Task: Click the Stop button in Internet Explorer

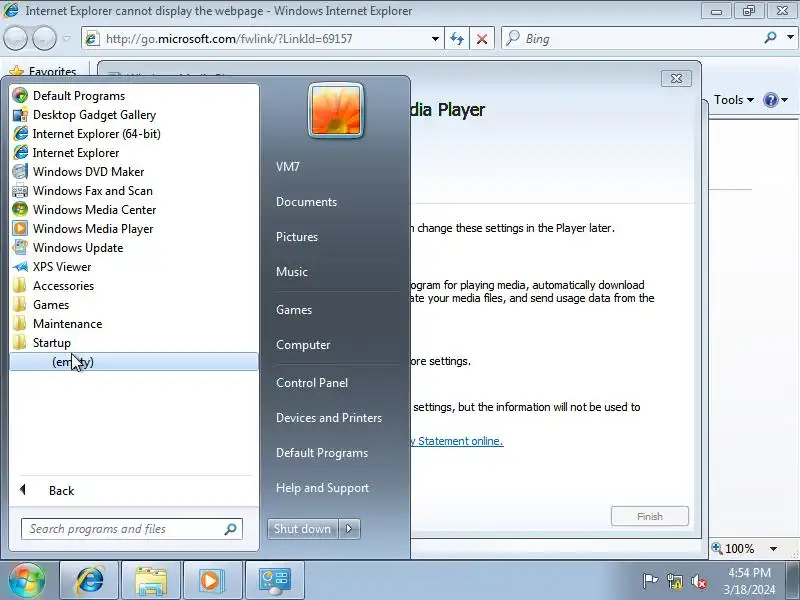Action: pos(482,39)
